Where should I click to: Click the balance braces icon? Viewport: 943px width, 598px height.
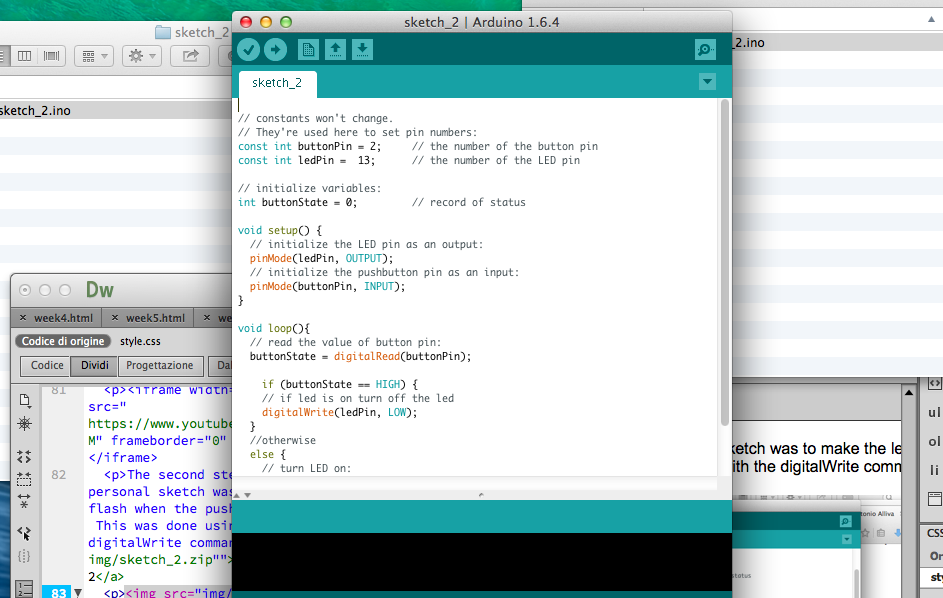(x=24, y=556)
